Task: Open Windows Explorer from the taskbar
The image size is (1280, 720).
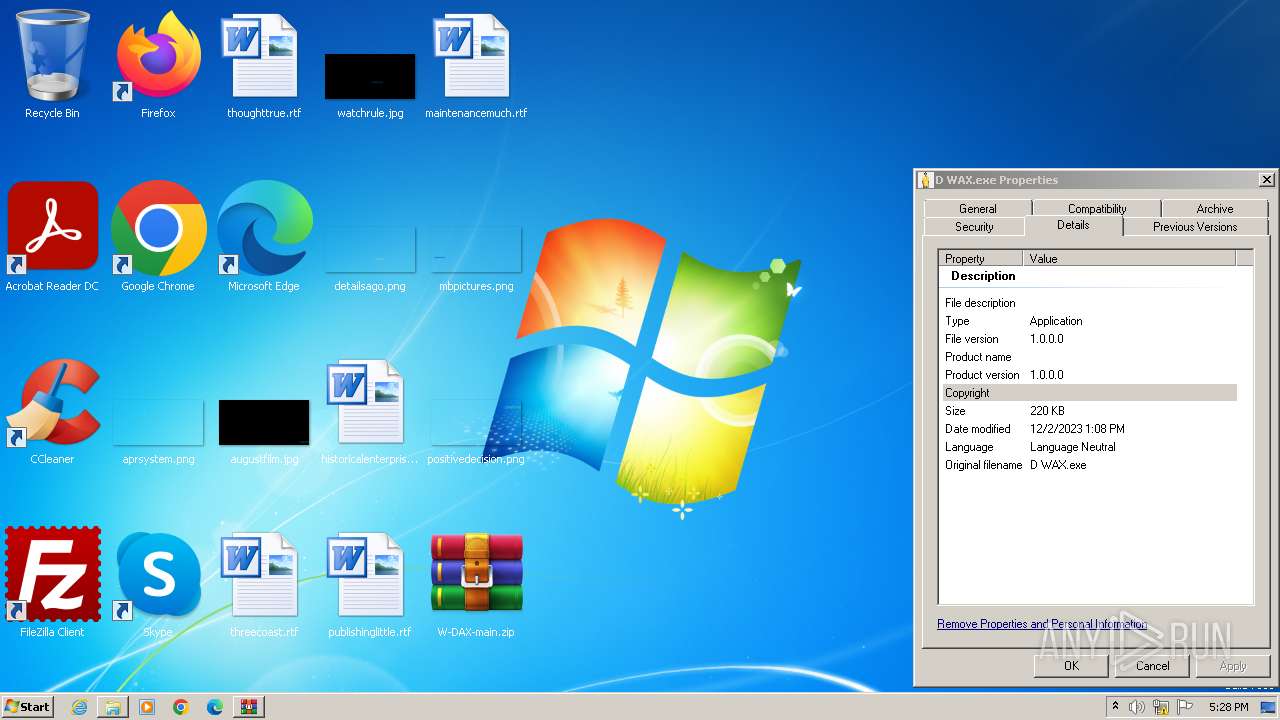Action: pyautogui.click(x=113, y=707)
